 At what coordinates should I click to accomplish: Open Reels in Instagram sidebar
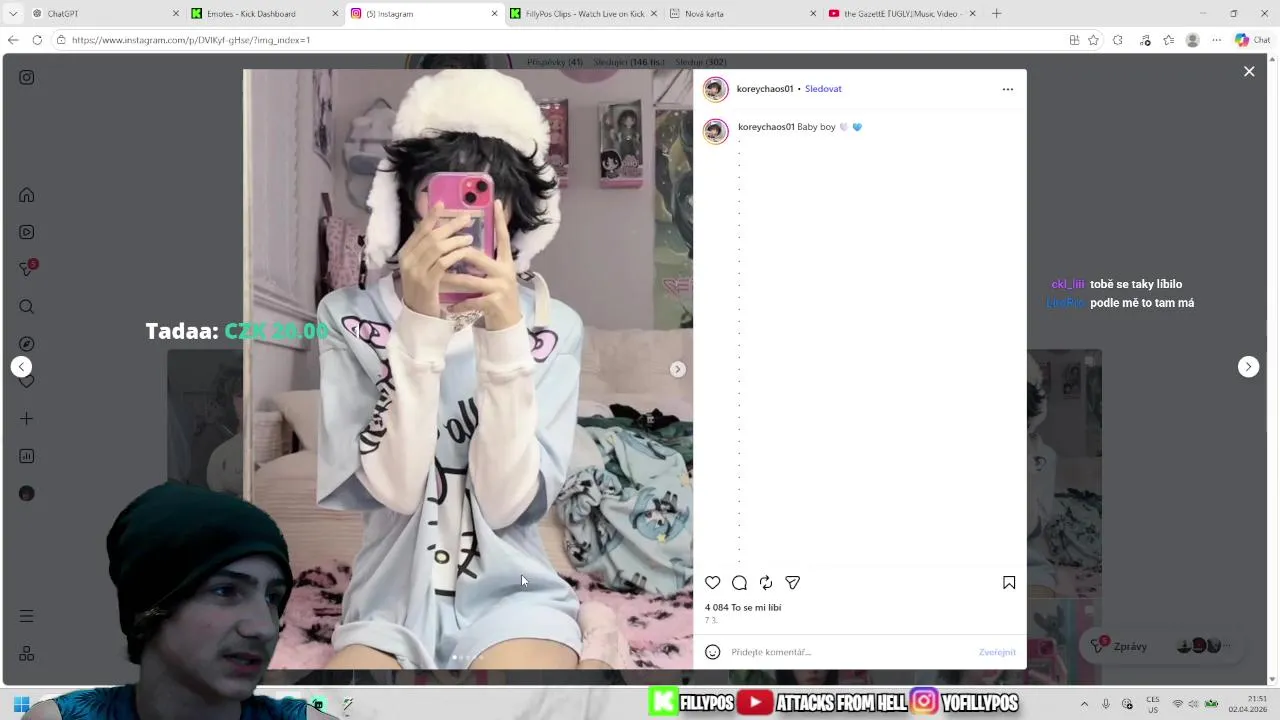[27, 232]
